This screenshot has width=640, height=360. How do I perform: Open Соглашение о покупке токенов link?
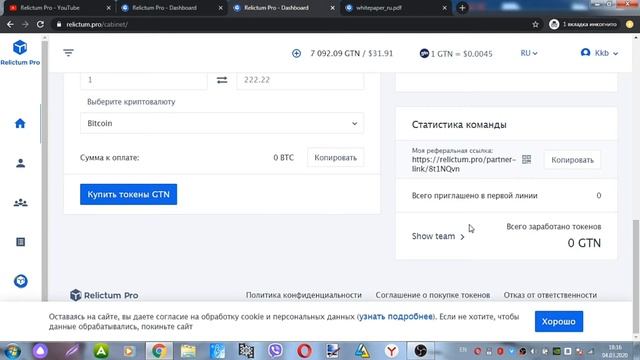(433, 295)
